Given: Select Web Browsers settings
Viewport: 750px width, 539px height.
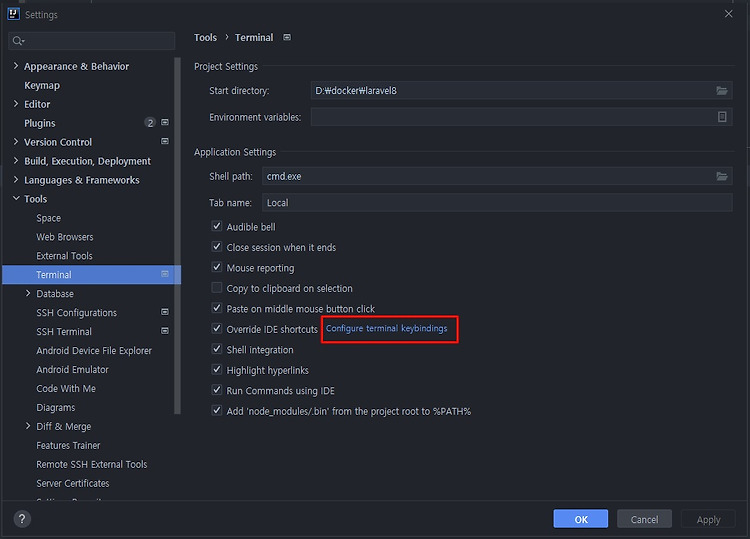Looking at the screenshot, I should [x=65, y=237].
